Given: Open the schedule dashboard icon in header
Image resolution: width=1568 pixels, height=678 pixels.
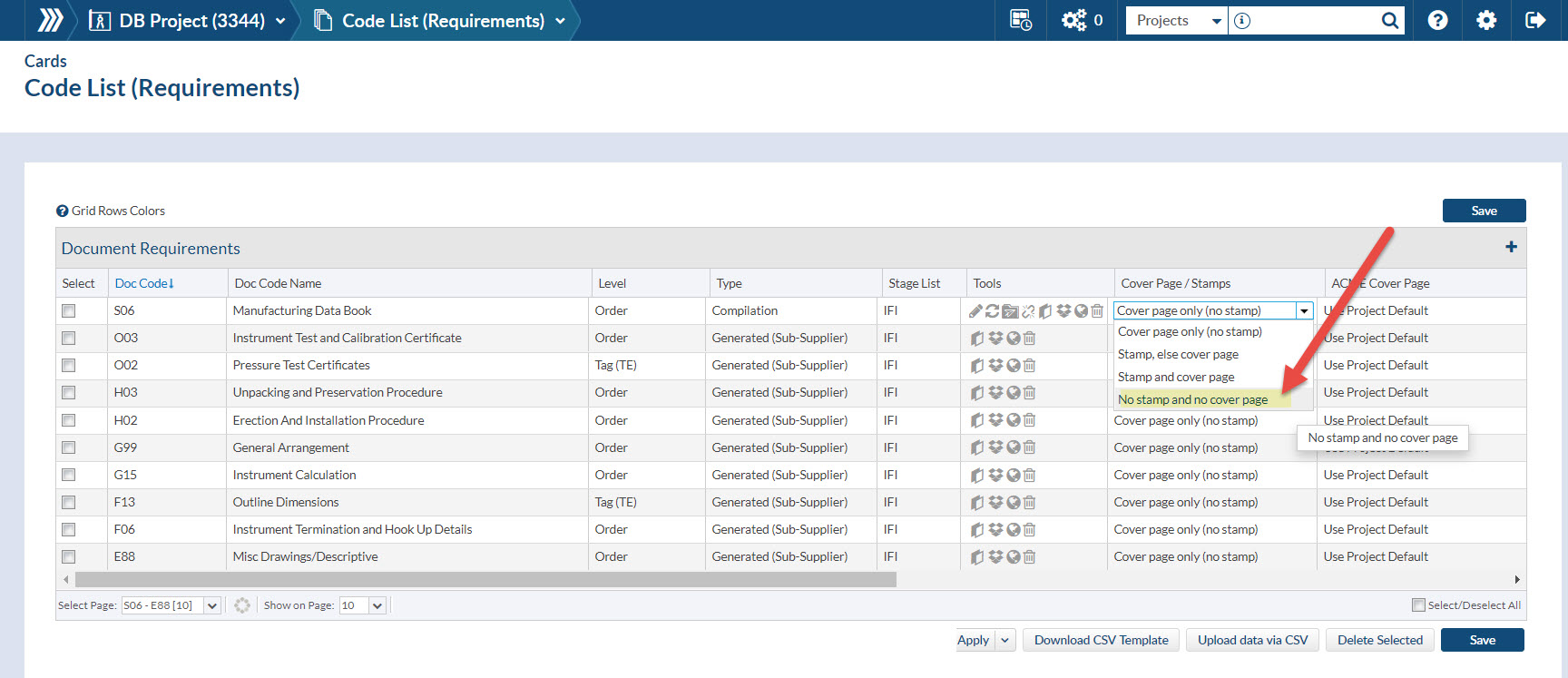Looking at the screenshot, I should [1021, 20].
